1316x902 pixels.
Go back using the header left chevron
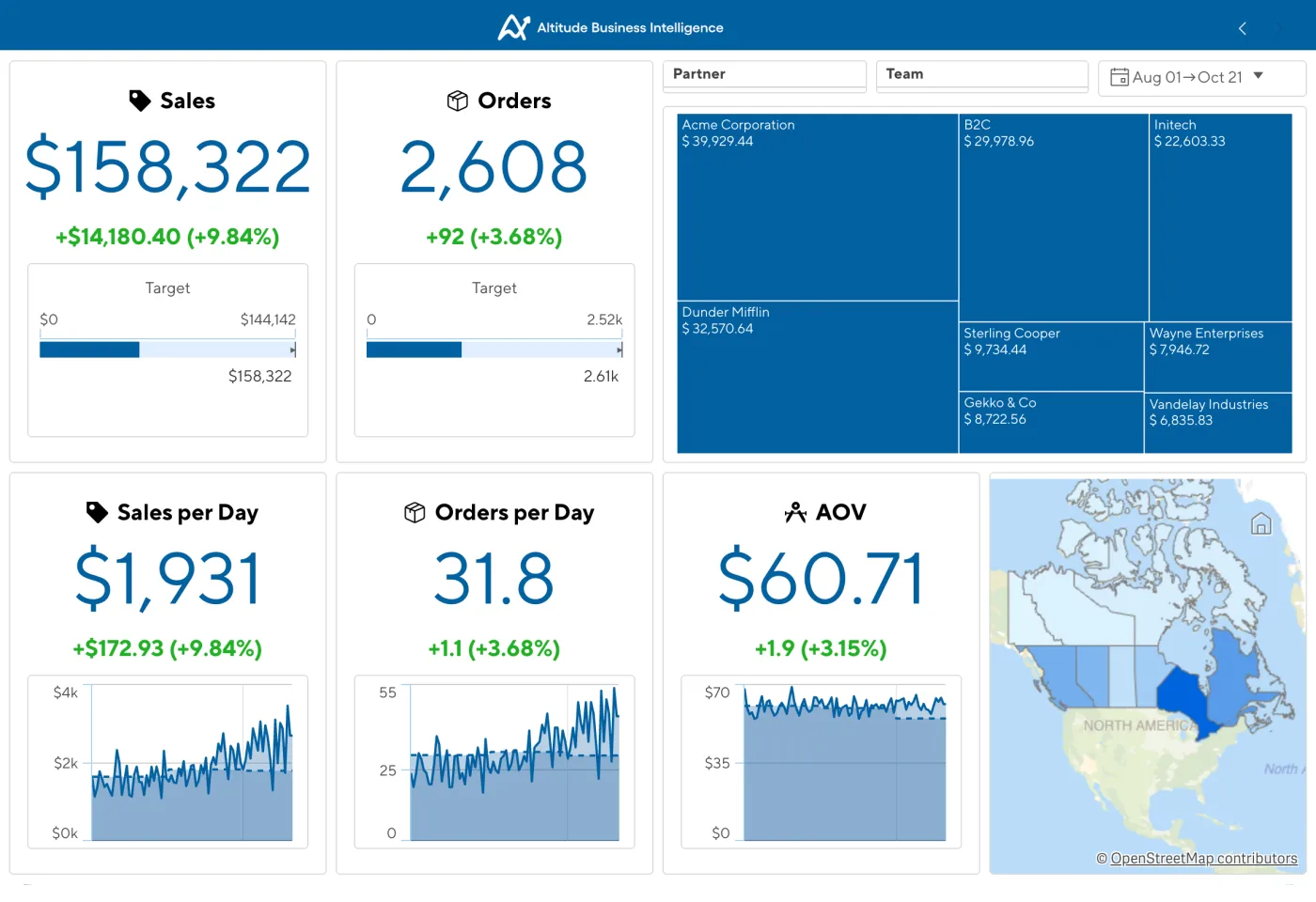[x=1243, y=28]
